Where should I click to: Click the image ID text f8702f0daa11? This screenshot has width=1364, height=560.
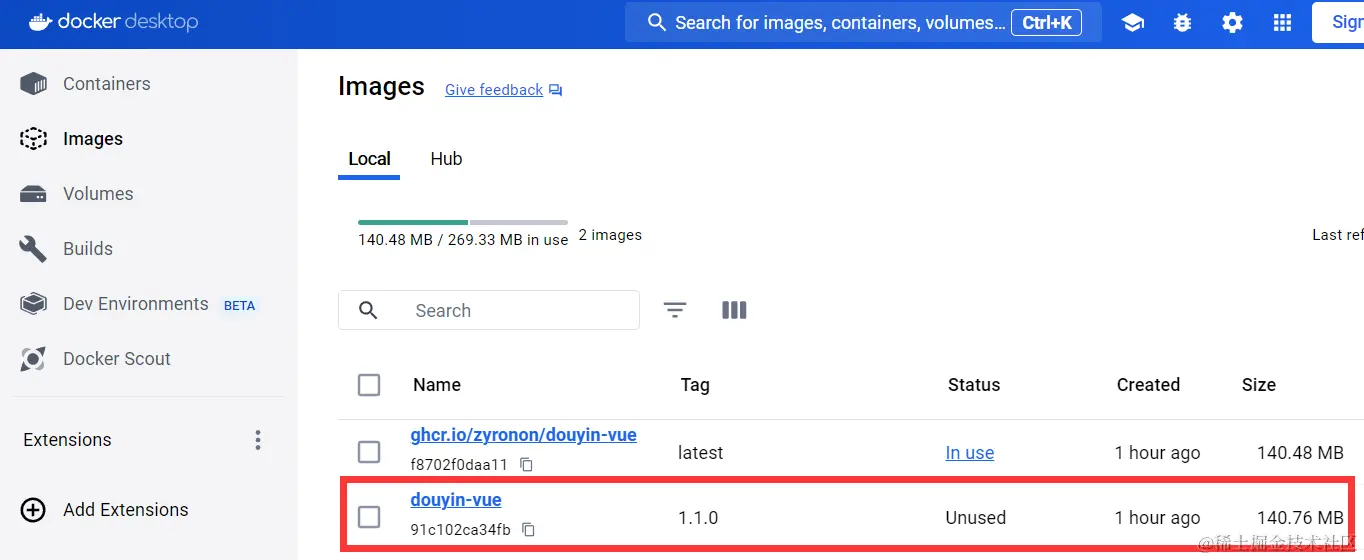(459, 465)
